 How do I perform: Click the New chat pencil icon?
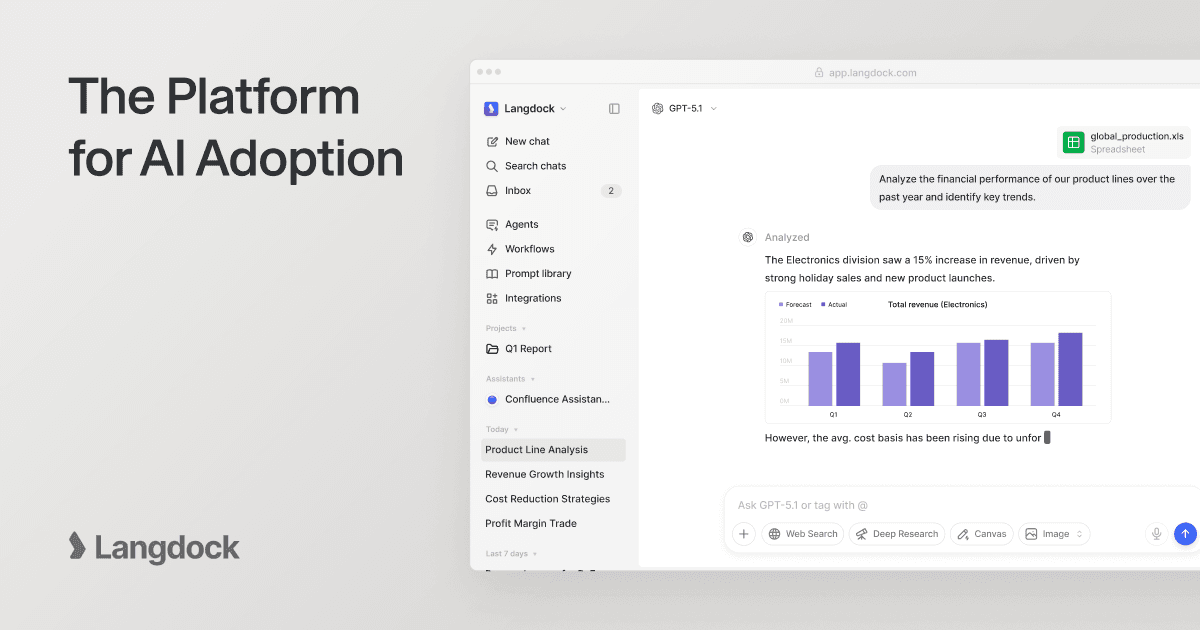click(x=492, y=142)
